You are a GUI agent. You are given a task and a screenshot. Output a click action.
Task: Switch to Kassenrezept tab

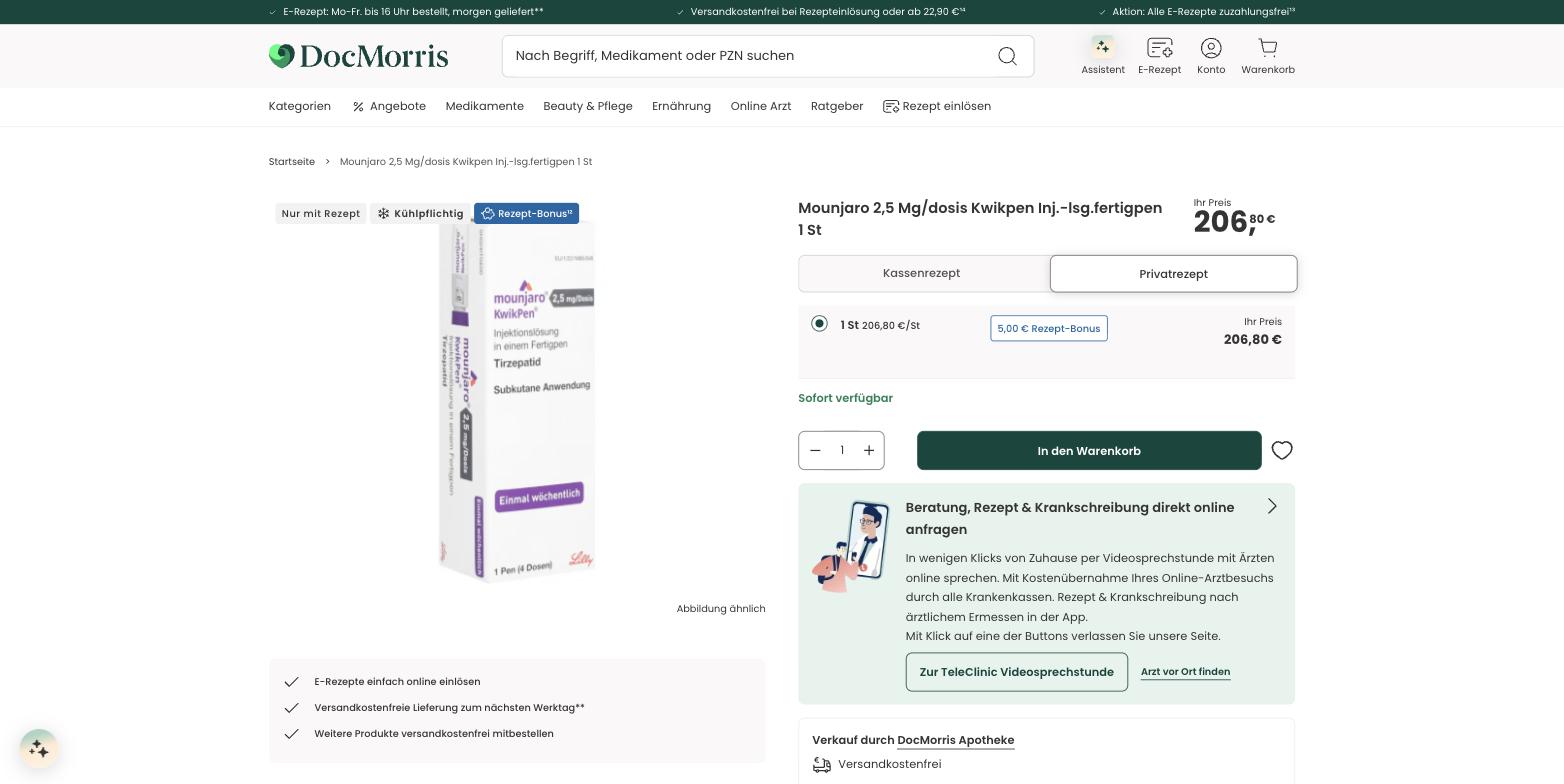[x=922, y=273]
